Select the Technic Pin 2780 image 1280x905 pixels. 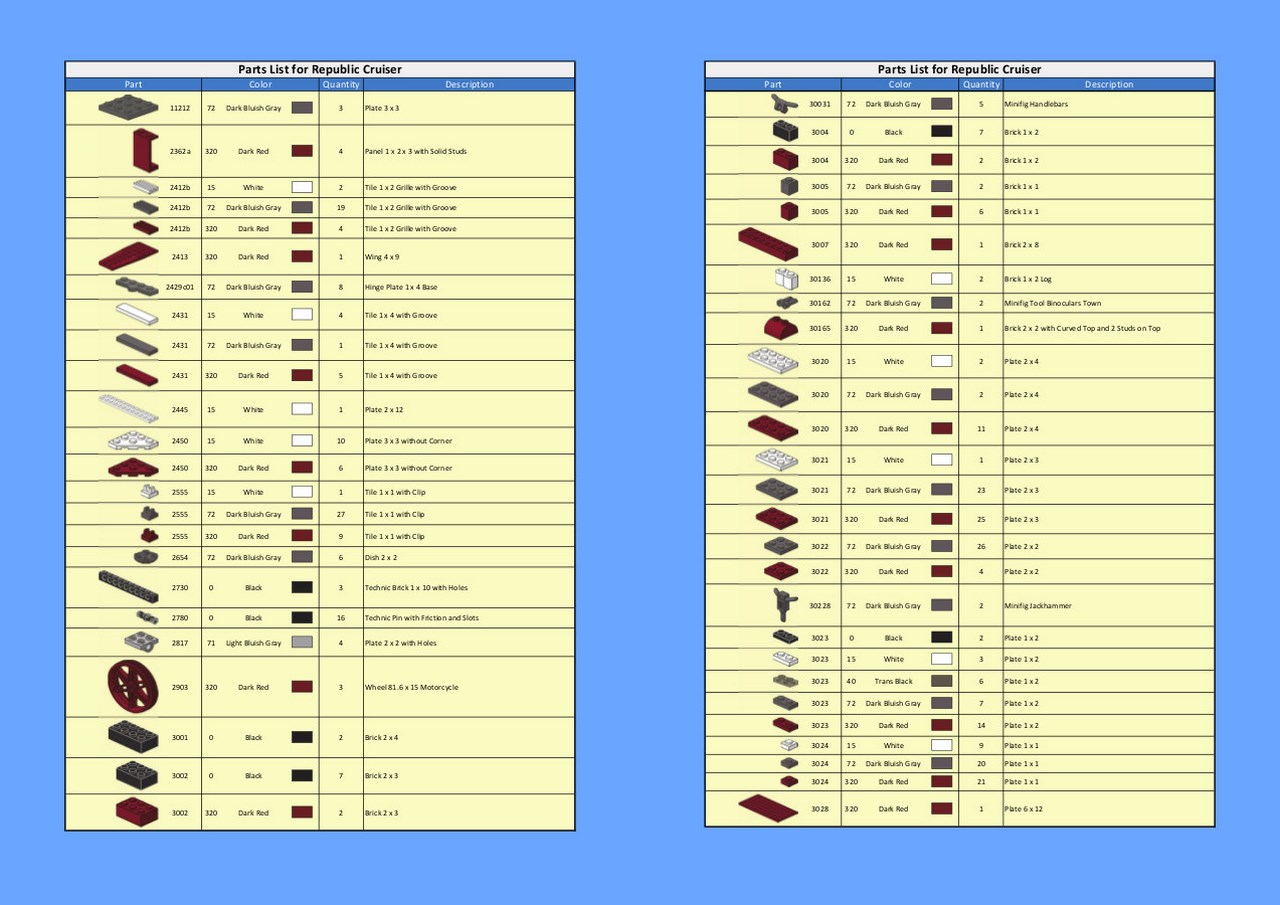[x=148, y=618]
